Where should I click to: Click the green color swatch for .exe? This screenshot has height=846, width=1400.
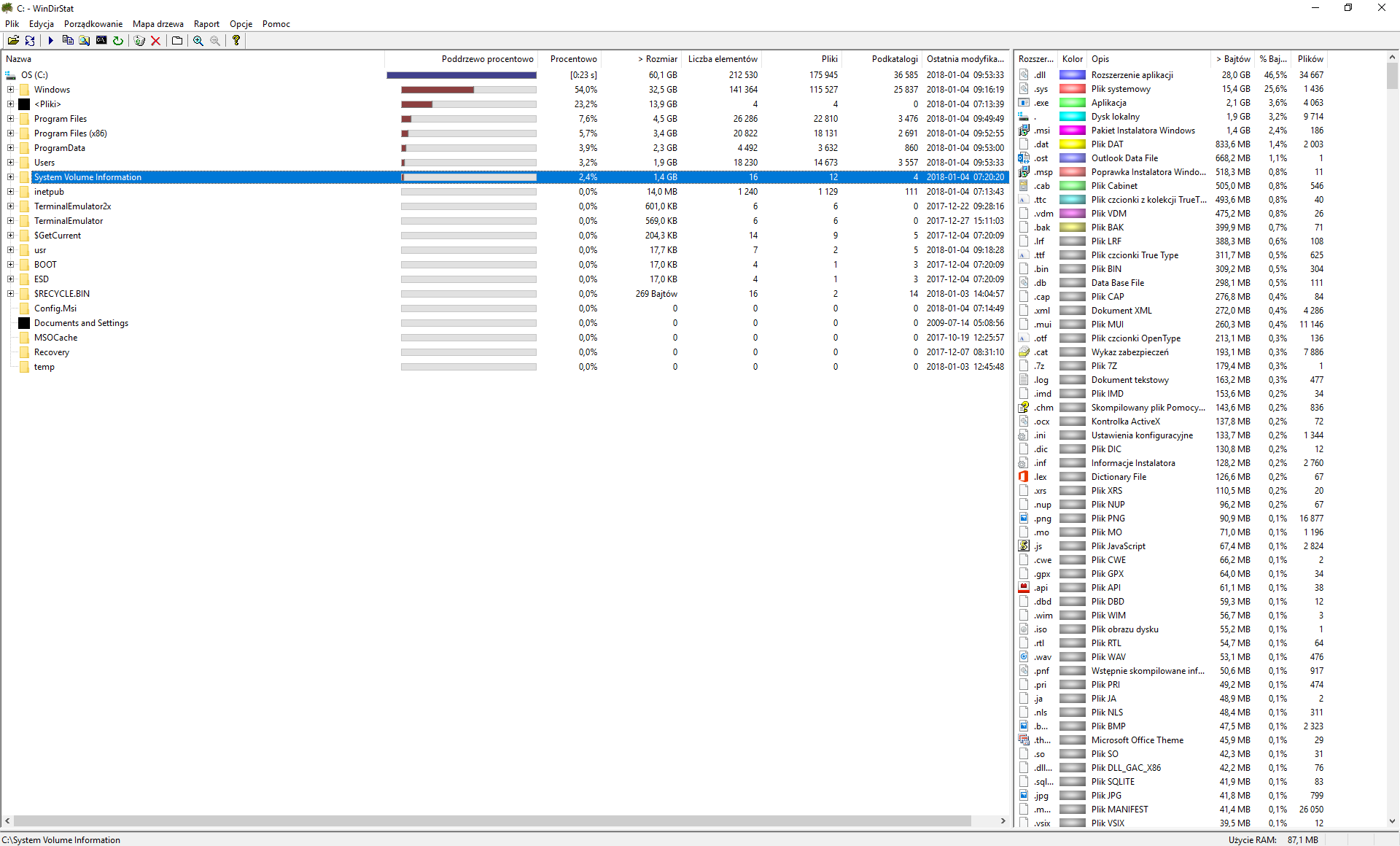tap(1072, 103)
